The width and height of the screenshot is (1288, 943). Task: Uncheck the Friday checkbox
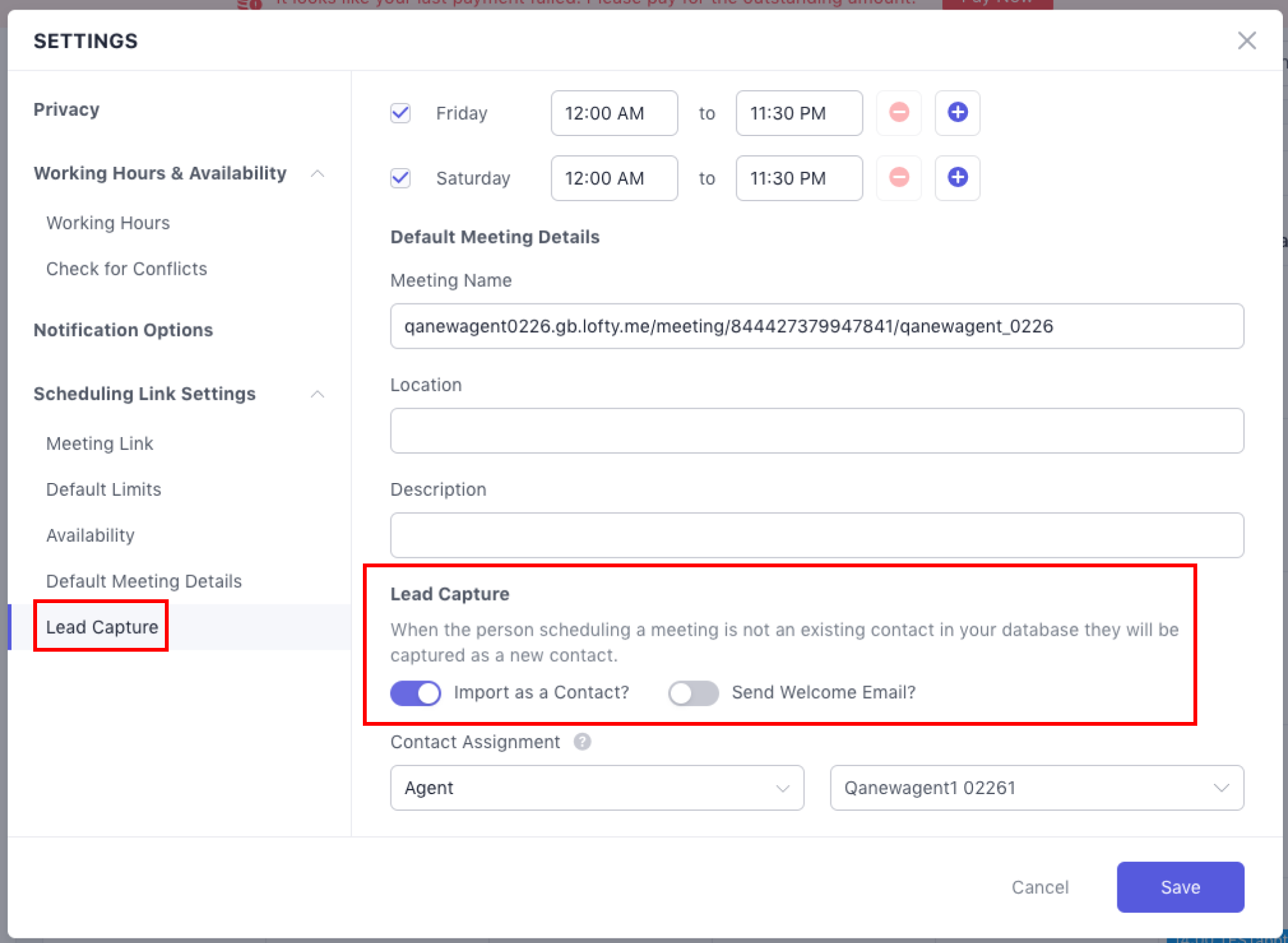pyautogui.click(x=401, y=113)
